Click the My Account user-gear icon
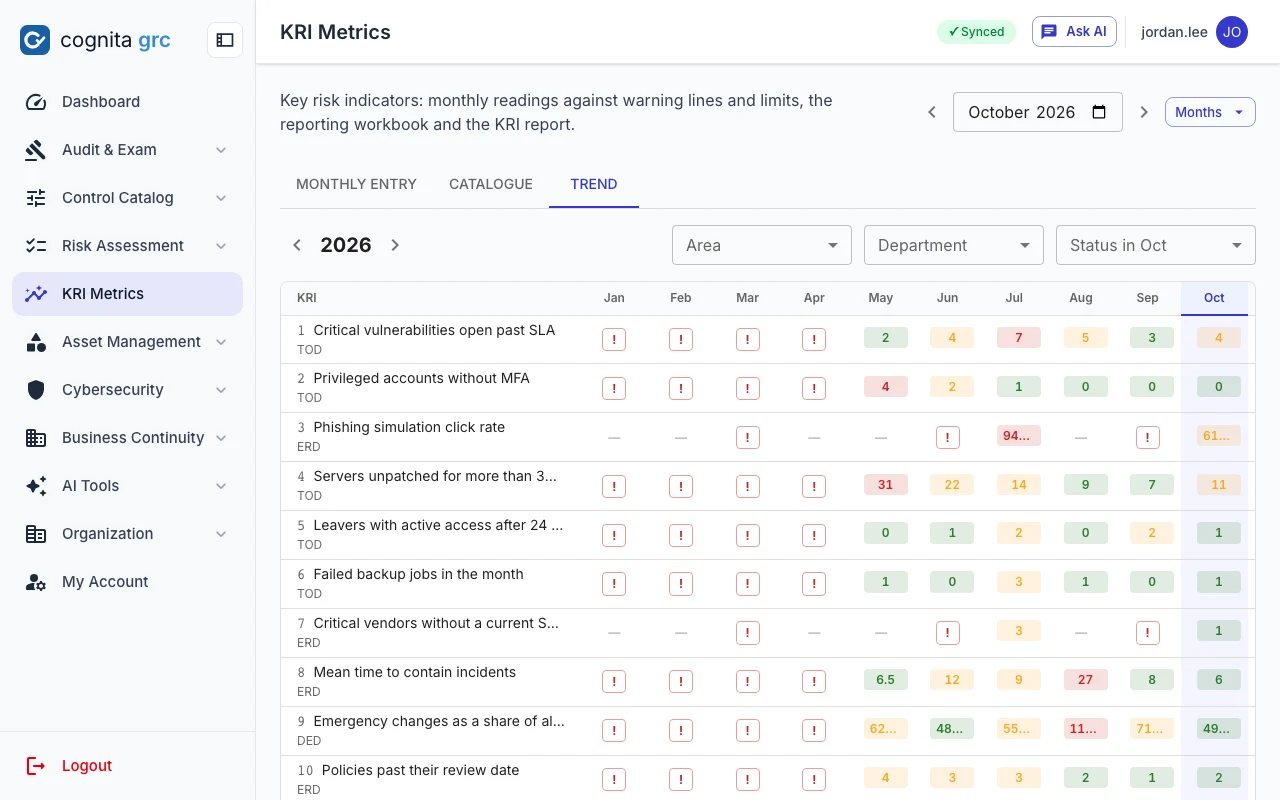Viewport: 1280px width, 800px height. 36,582
